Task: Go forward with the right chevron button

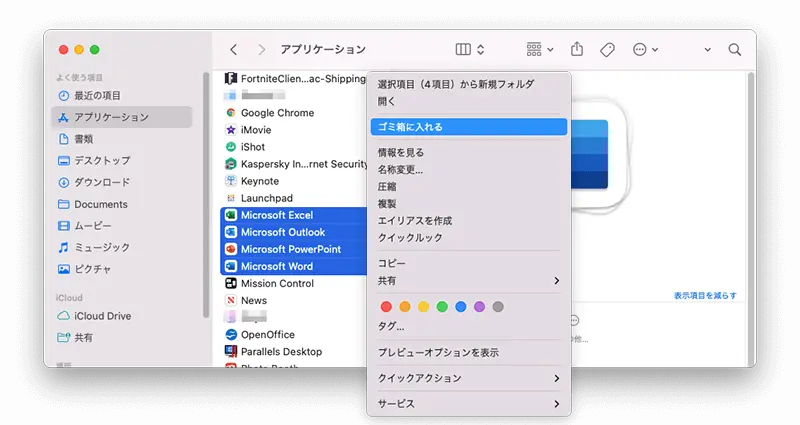Action: tap(262, 49)
